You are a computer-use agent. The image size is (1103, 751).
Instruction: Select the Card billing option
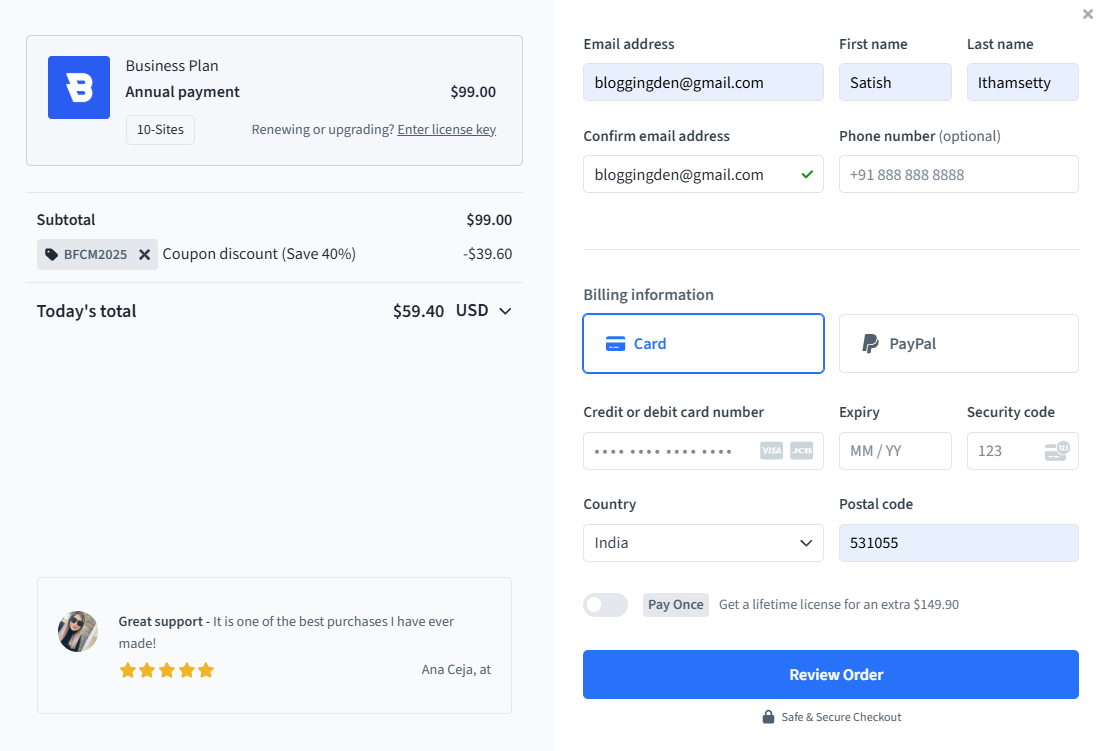[703, 343]
